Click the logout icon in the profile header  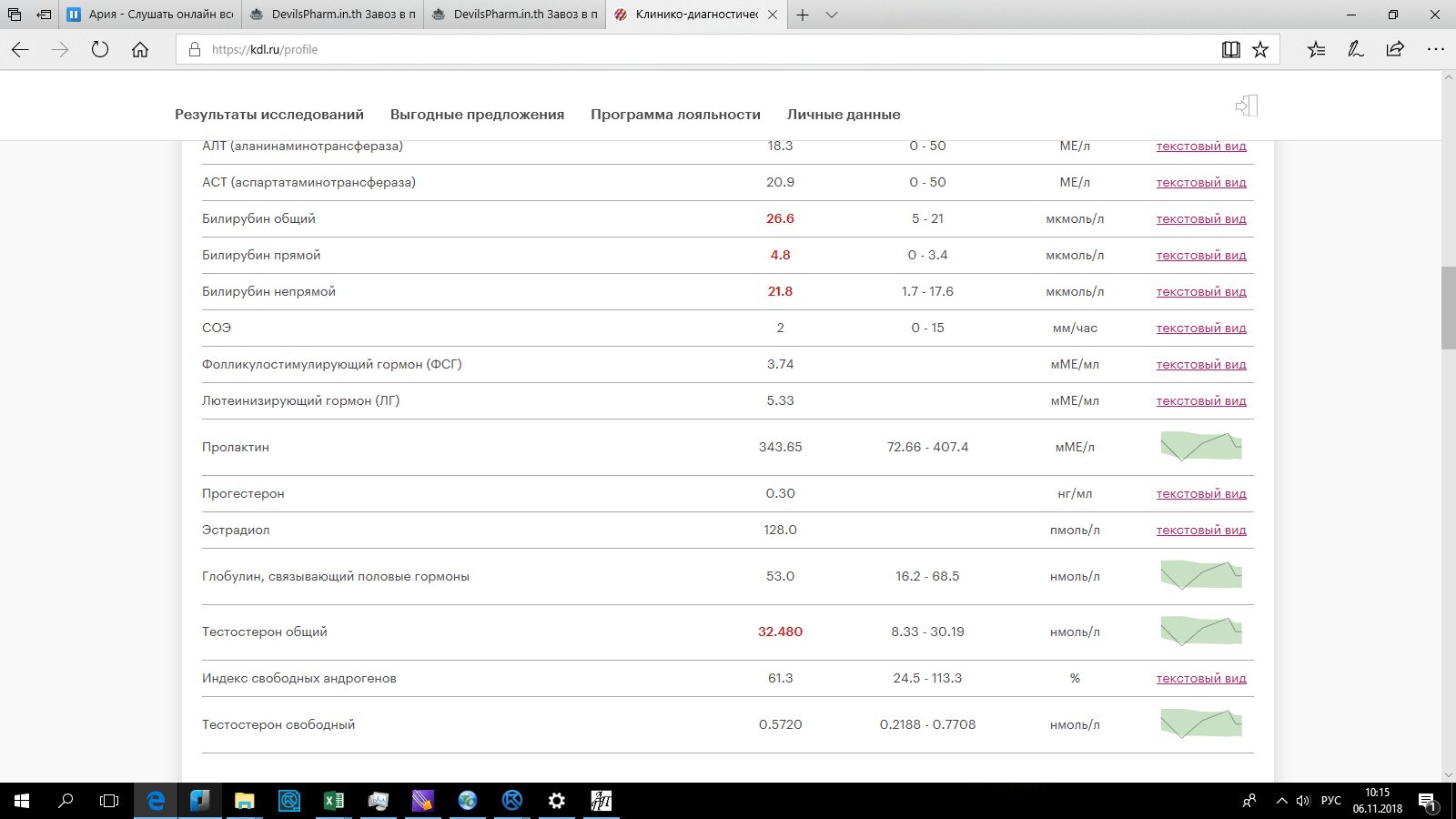(x=1247, y=106)
